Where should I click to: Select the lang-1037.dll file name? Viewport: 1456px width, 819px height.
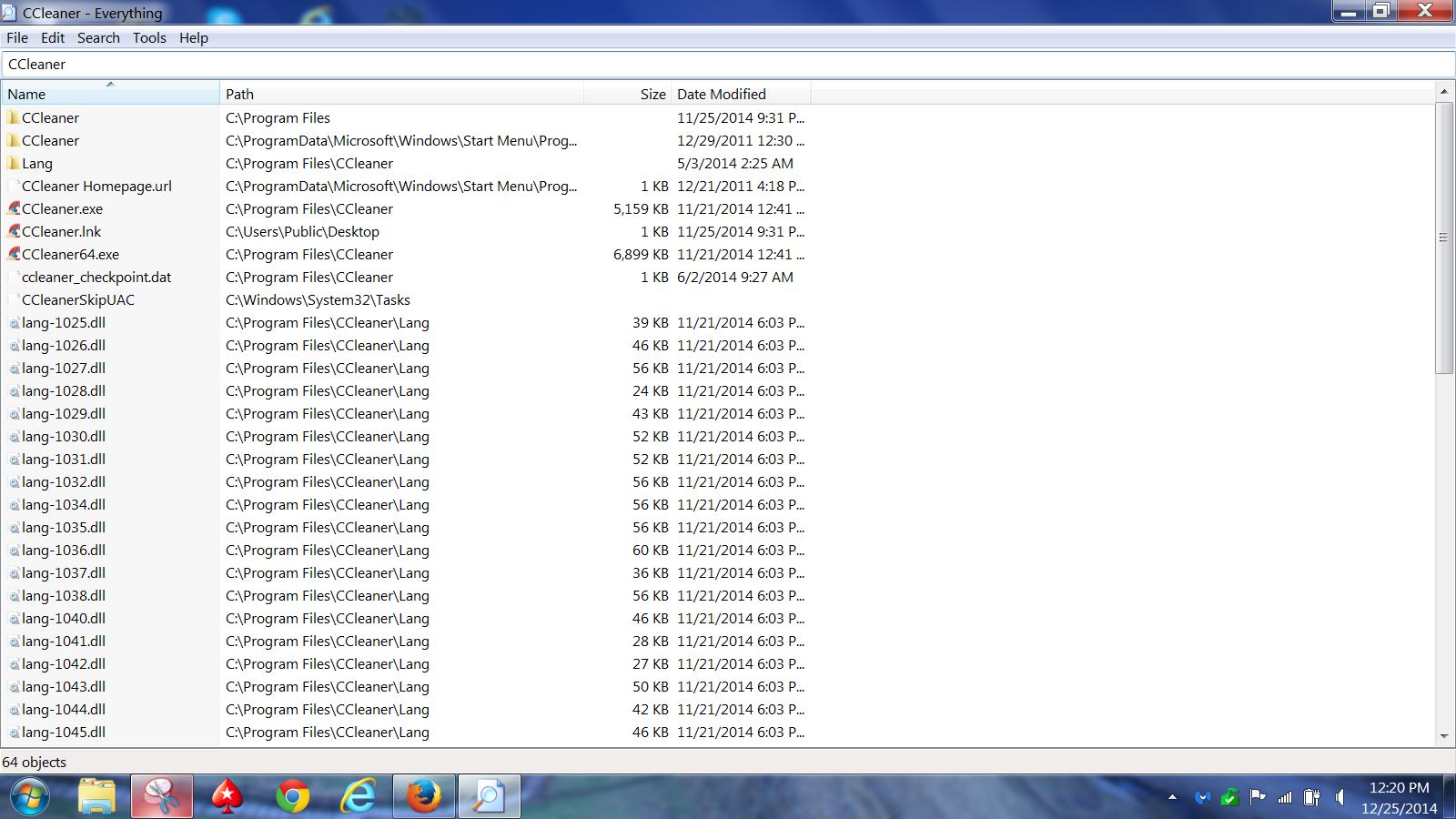tap(64, 572)
